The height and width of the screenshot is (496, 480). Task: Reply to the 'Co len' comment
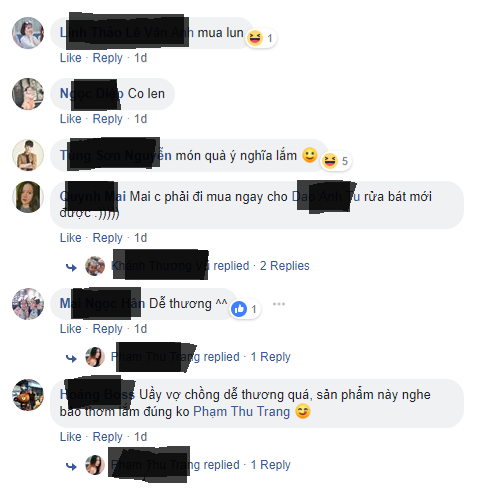pyautogui.click(x=108, y=119)
